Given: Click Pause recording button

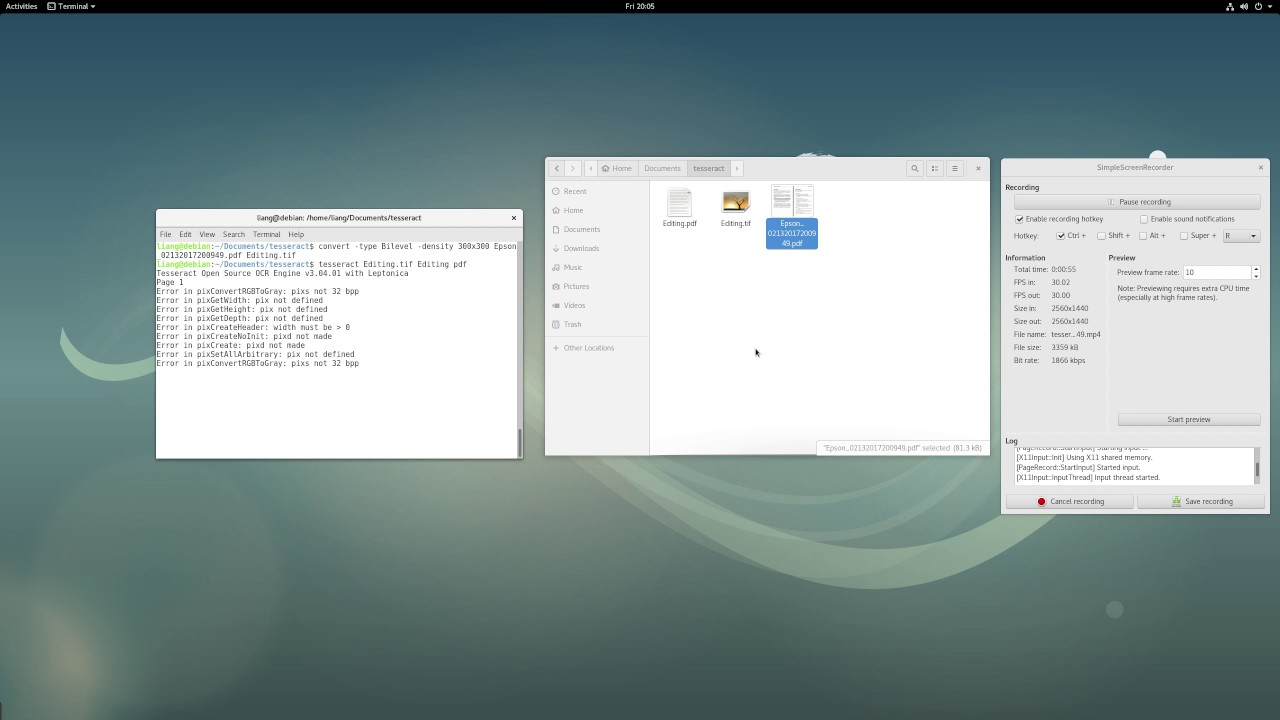Looking at the screenshot, I should 1137,202.
